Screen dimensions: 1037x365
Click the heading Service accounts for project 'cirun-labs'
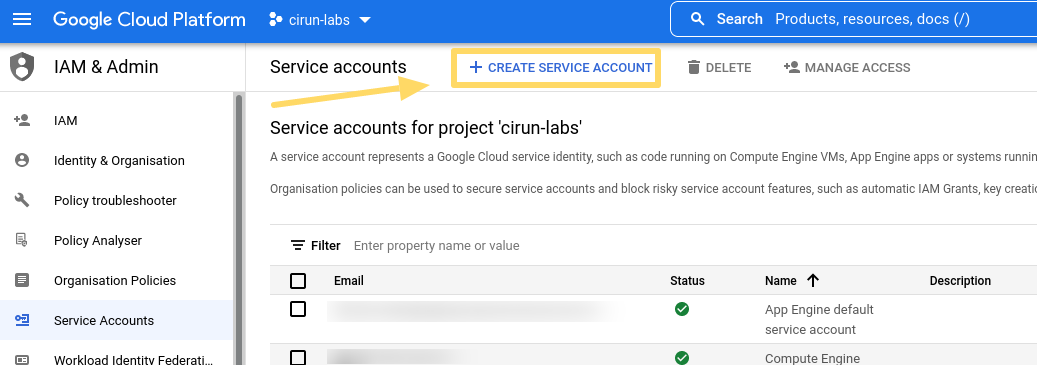(426, 128)
